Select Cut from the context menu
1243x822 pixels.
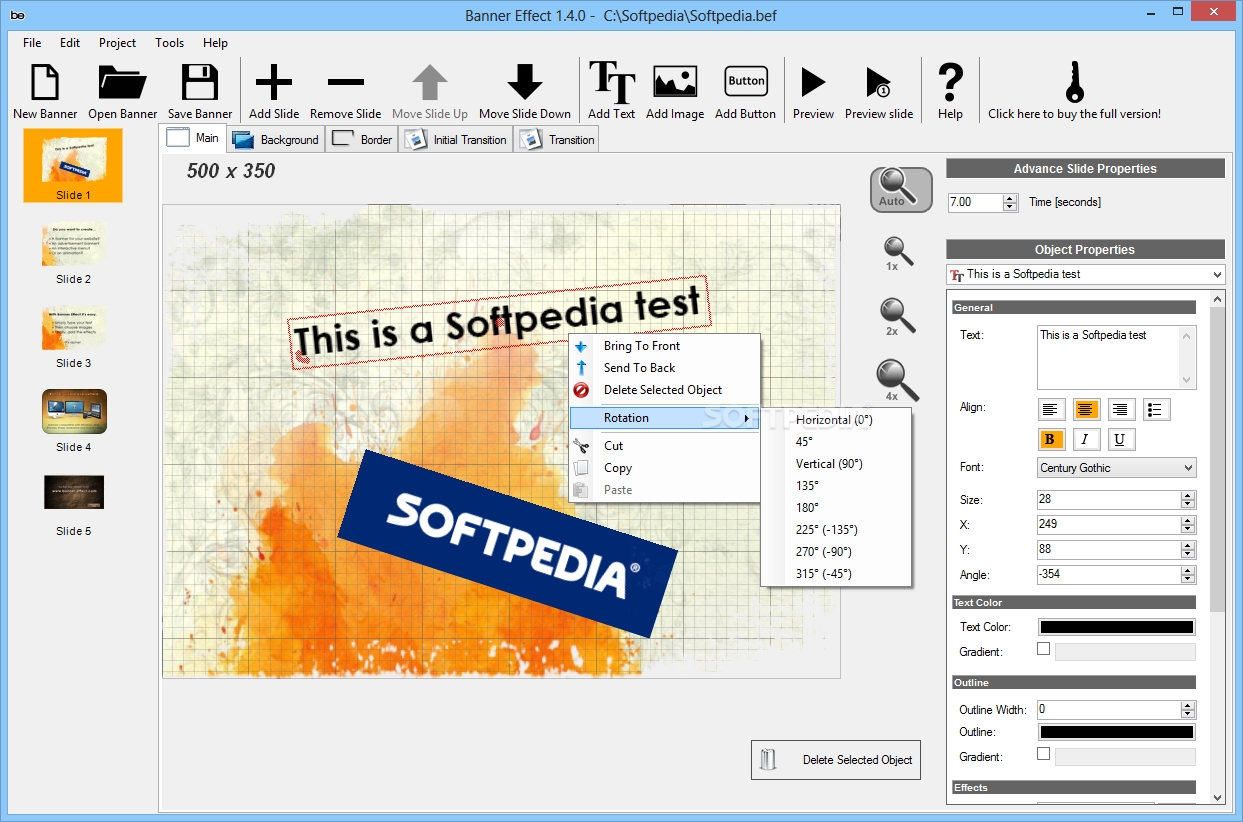click(x=665, y=446)
